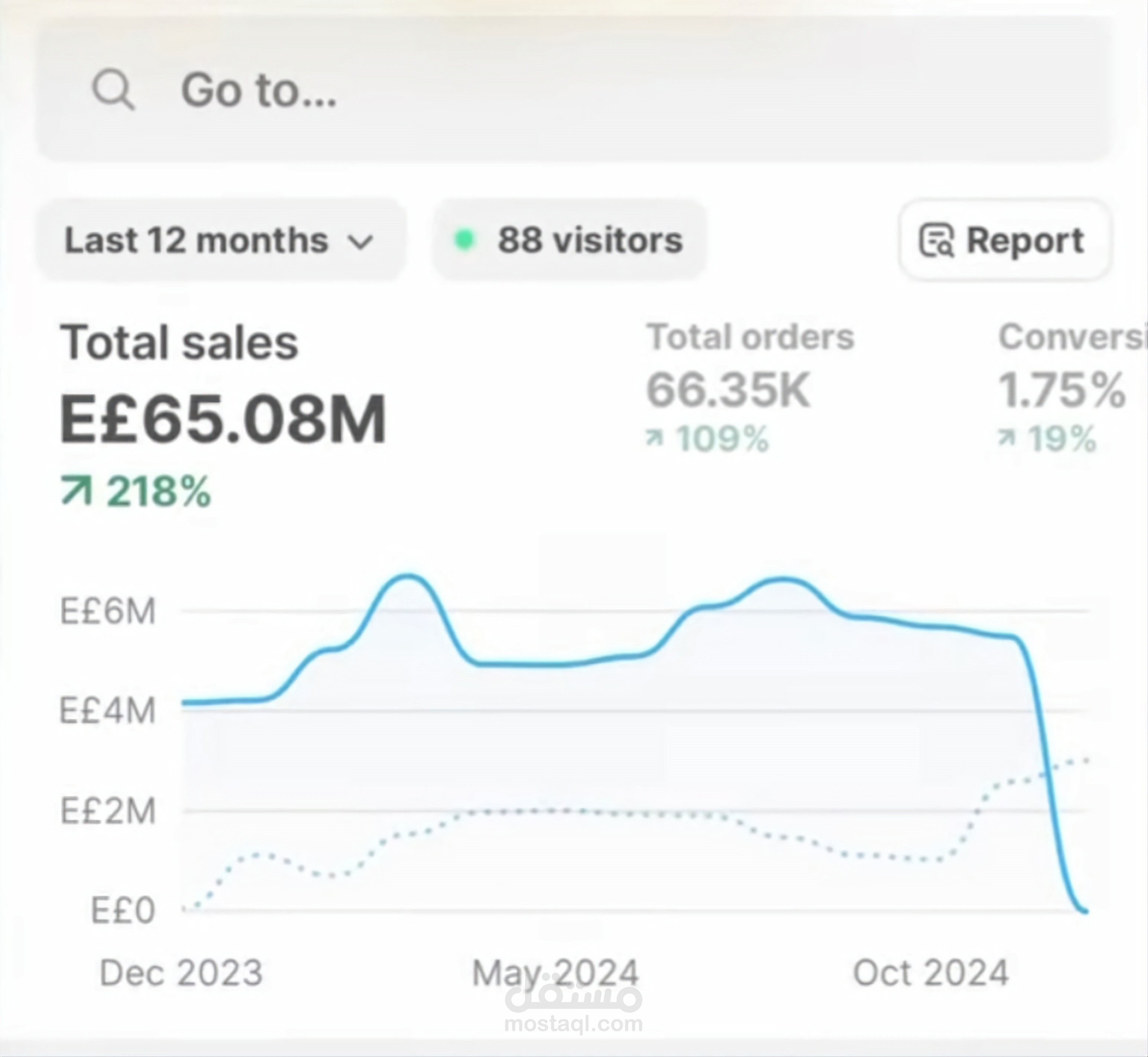
Task: Select the Total orders metric
Action: tap(750, 337)
